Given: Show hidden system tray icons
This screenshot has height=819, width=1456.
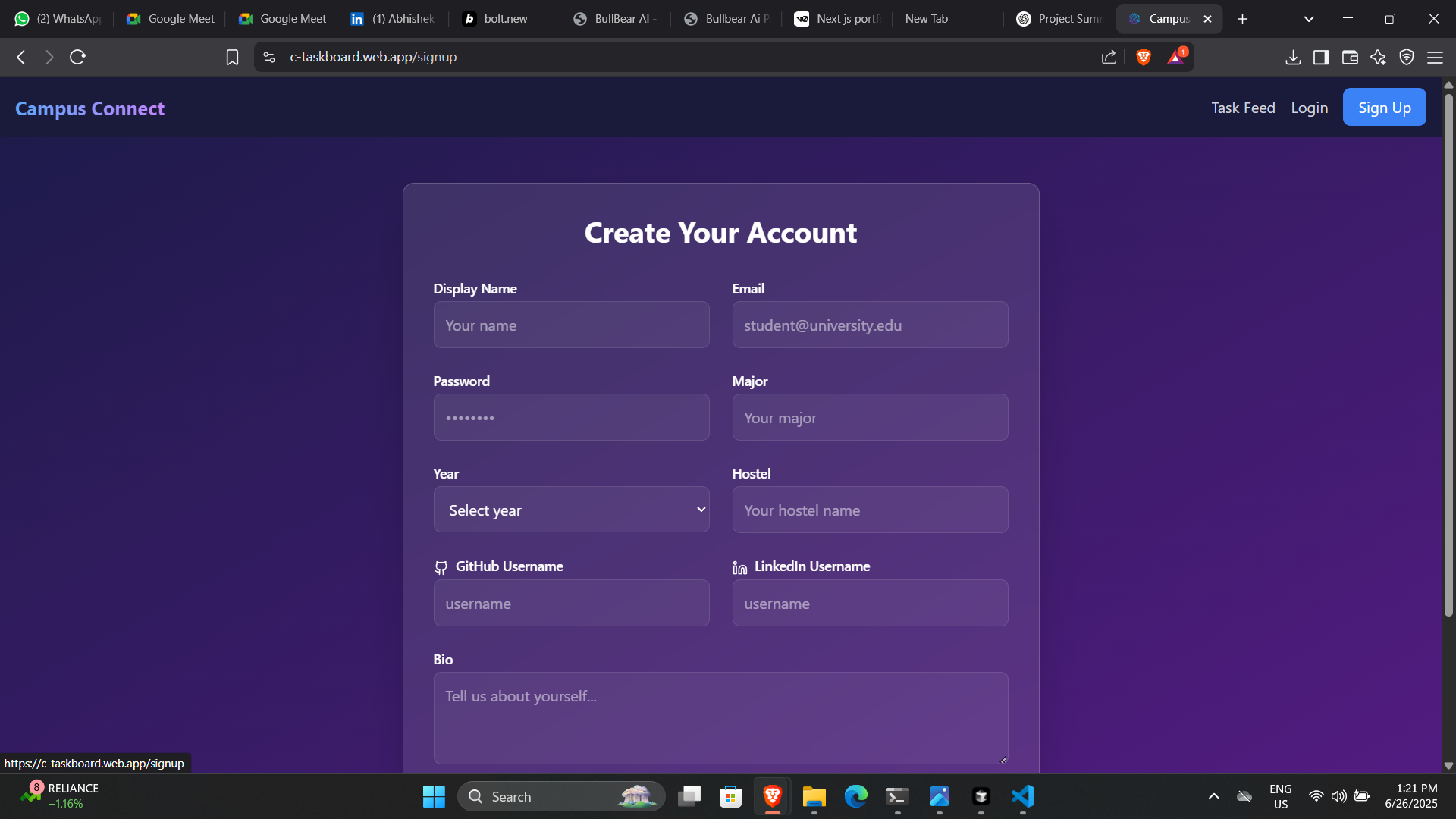Looking at the screenshot, I should click(1213, 796).
